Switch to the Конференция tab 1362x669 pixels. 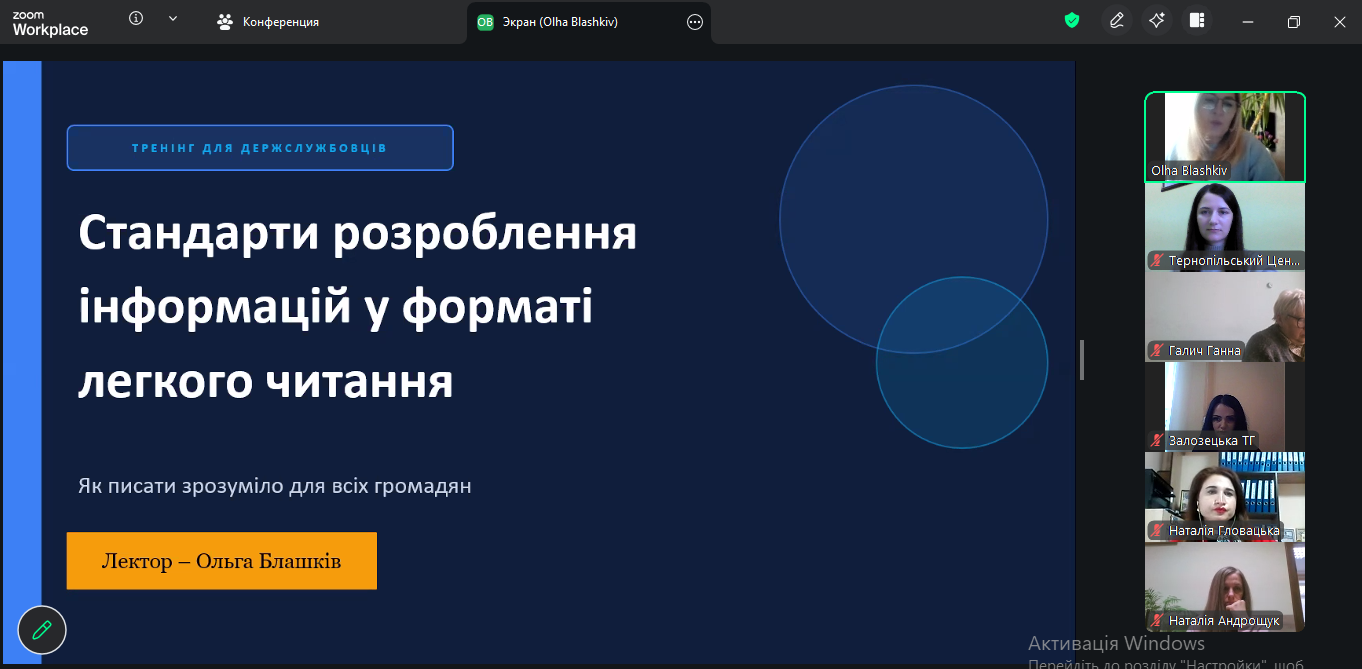(x=269, y=22)
